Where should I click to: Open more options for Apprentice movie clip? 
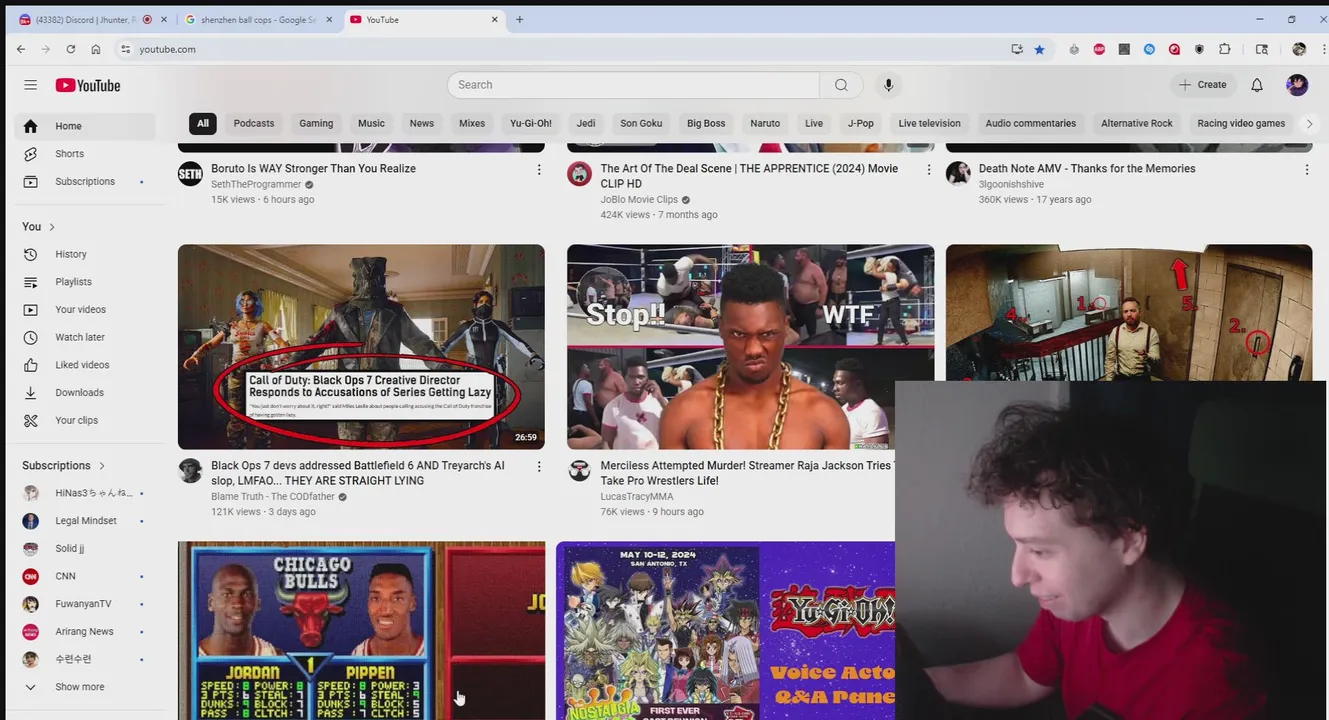pyautogui.click(x=928, y=170)
